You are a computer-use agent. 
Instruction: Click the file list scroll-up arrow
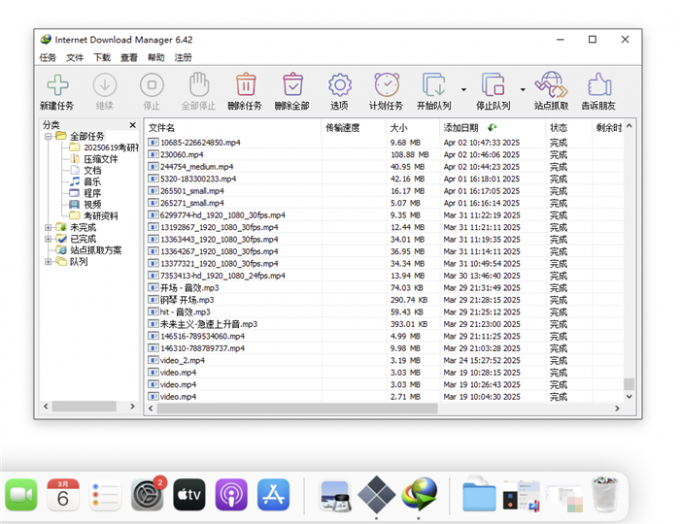(629, 126)
